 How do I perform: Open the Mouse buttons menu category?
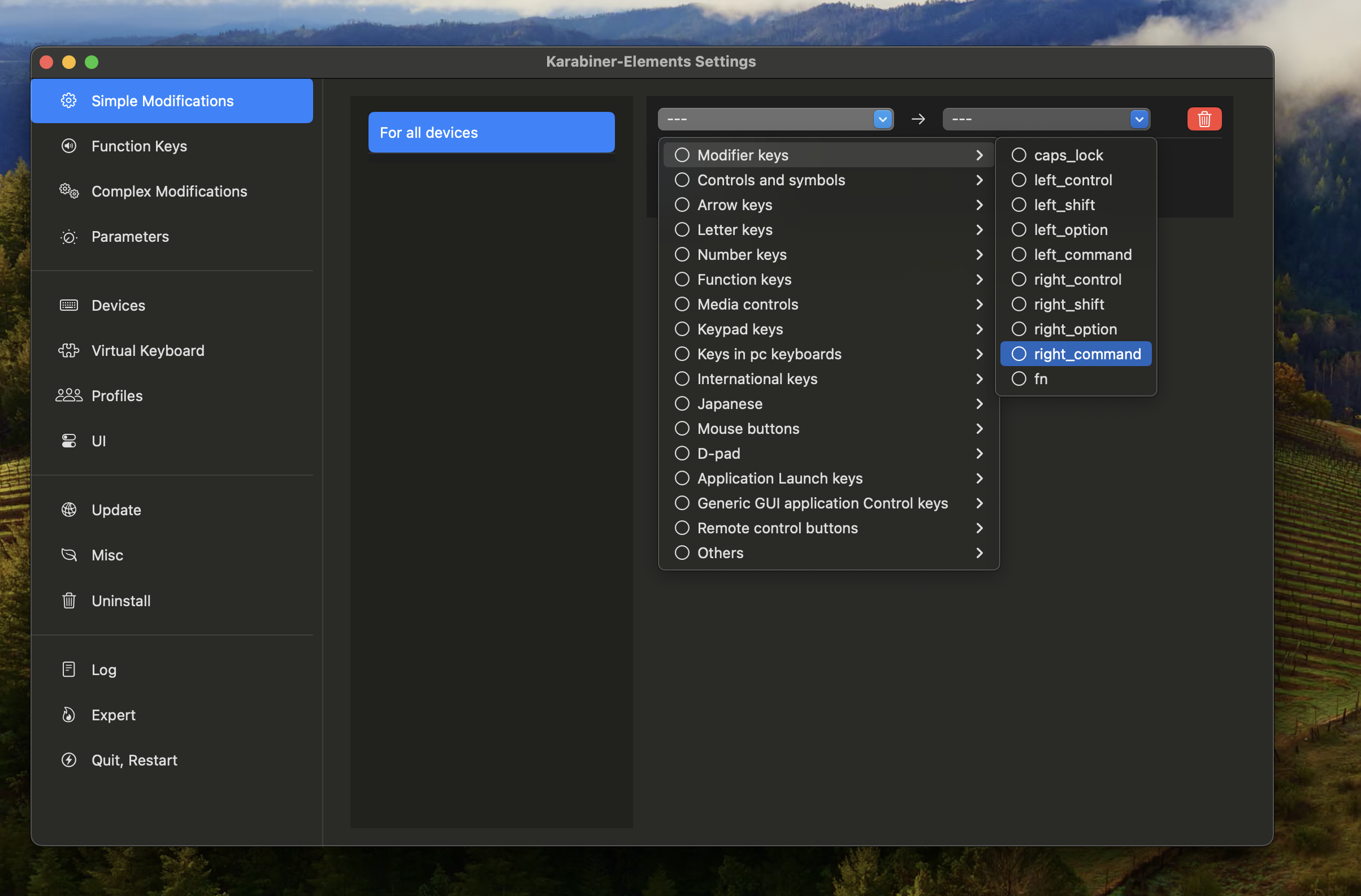pyautogui.click(x=747, y=429)
